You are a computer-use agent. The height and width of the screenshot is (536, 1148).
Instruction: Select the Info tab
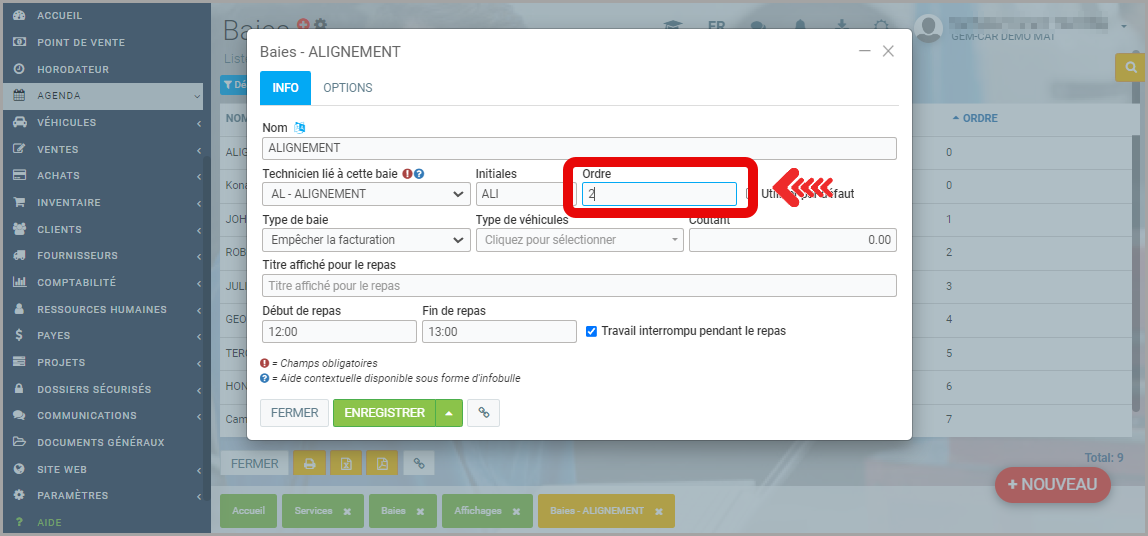(285, 88)
